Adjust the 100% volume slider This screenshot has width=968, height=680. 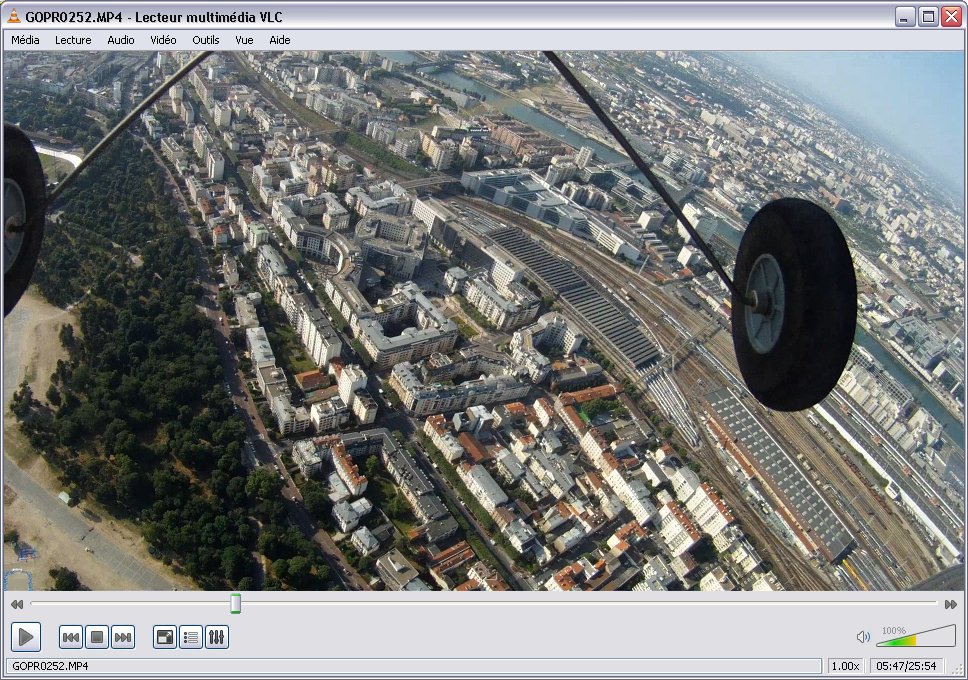(916, 636)
